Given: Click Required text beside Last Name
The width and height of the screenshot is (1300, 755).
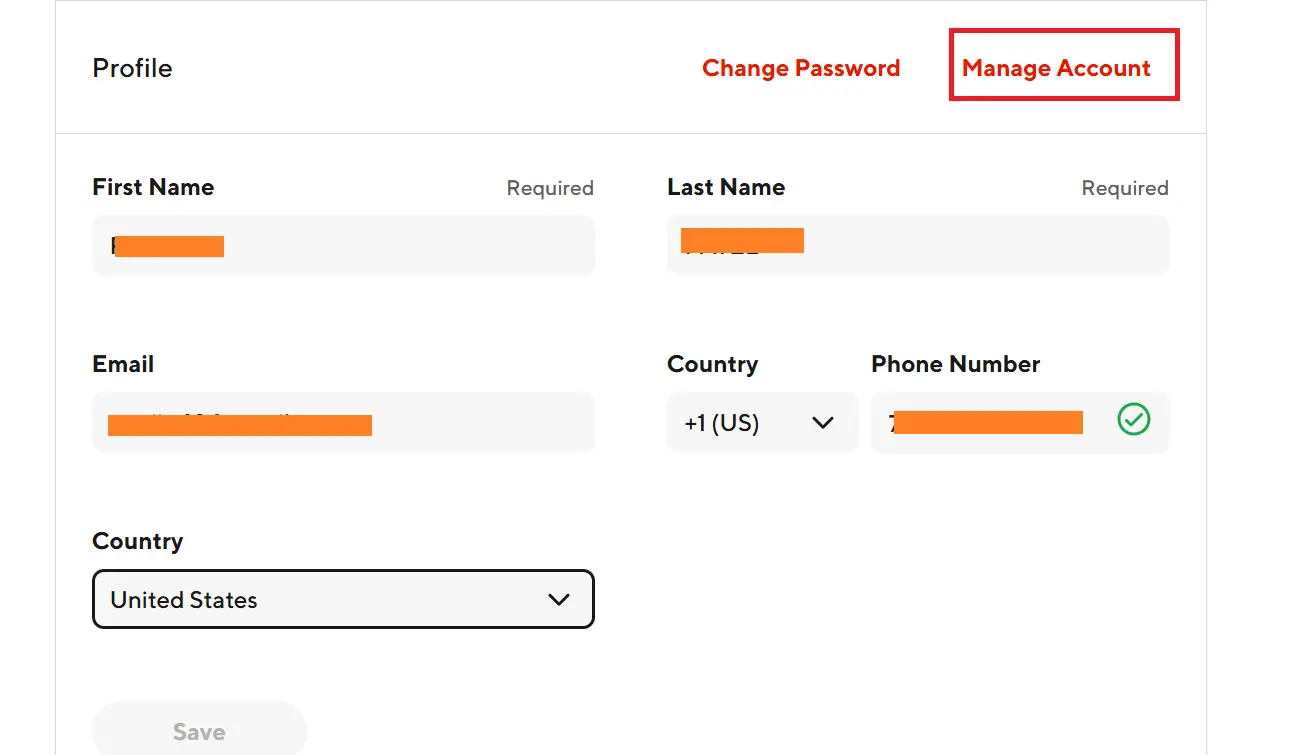Looking at the screenshot, I should (x=1125, y=188).
